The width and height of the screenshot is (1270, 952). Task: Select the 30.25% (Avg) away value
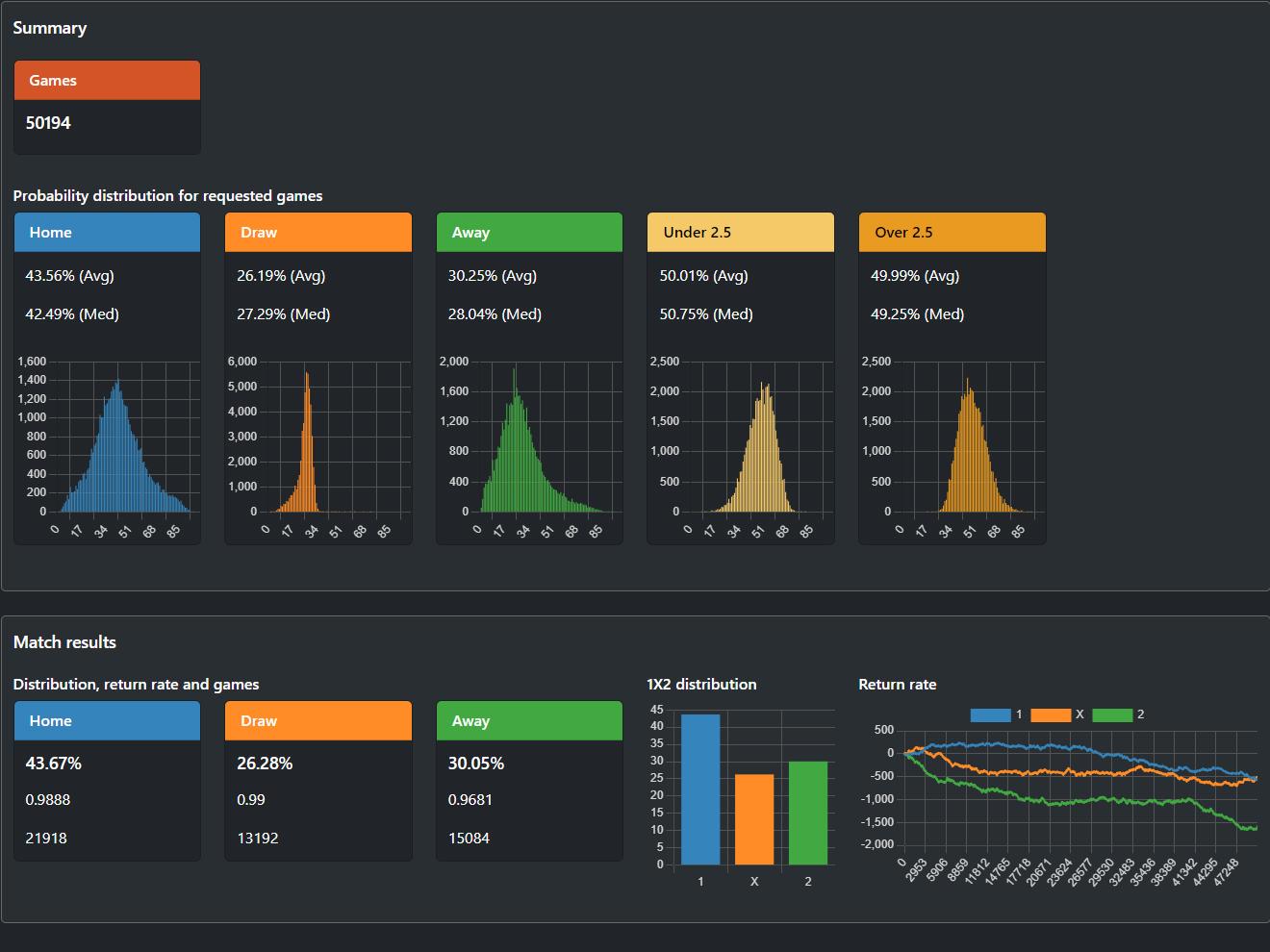(493, 276)
